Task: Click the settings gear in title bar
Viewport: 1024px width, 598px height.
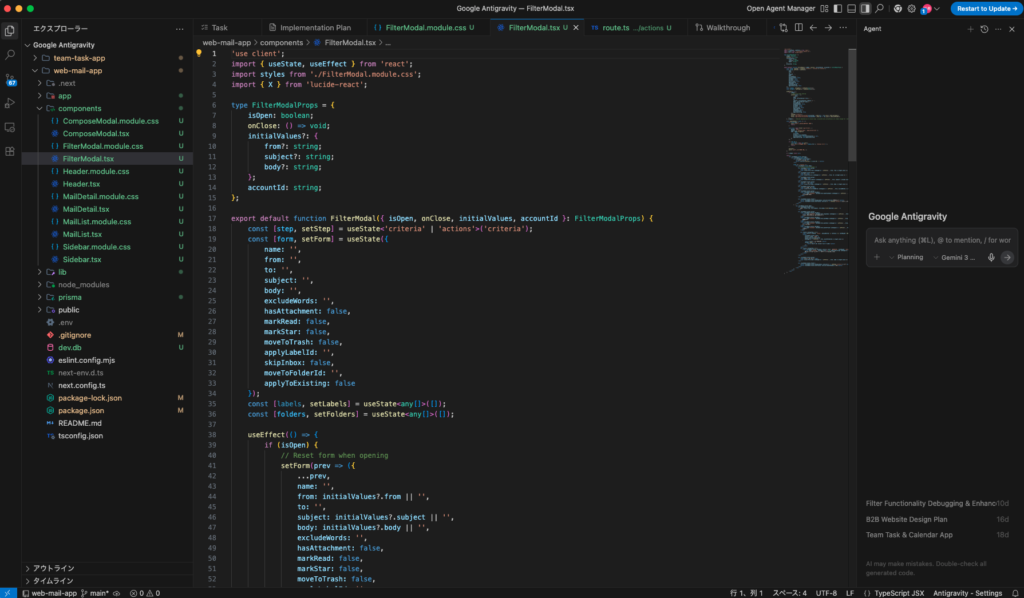Action: (912, 8)
